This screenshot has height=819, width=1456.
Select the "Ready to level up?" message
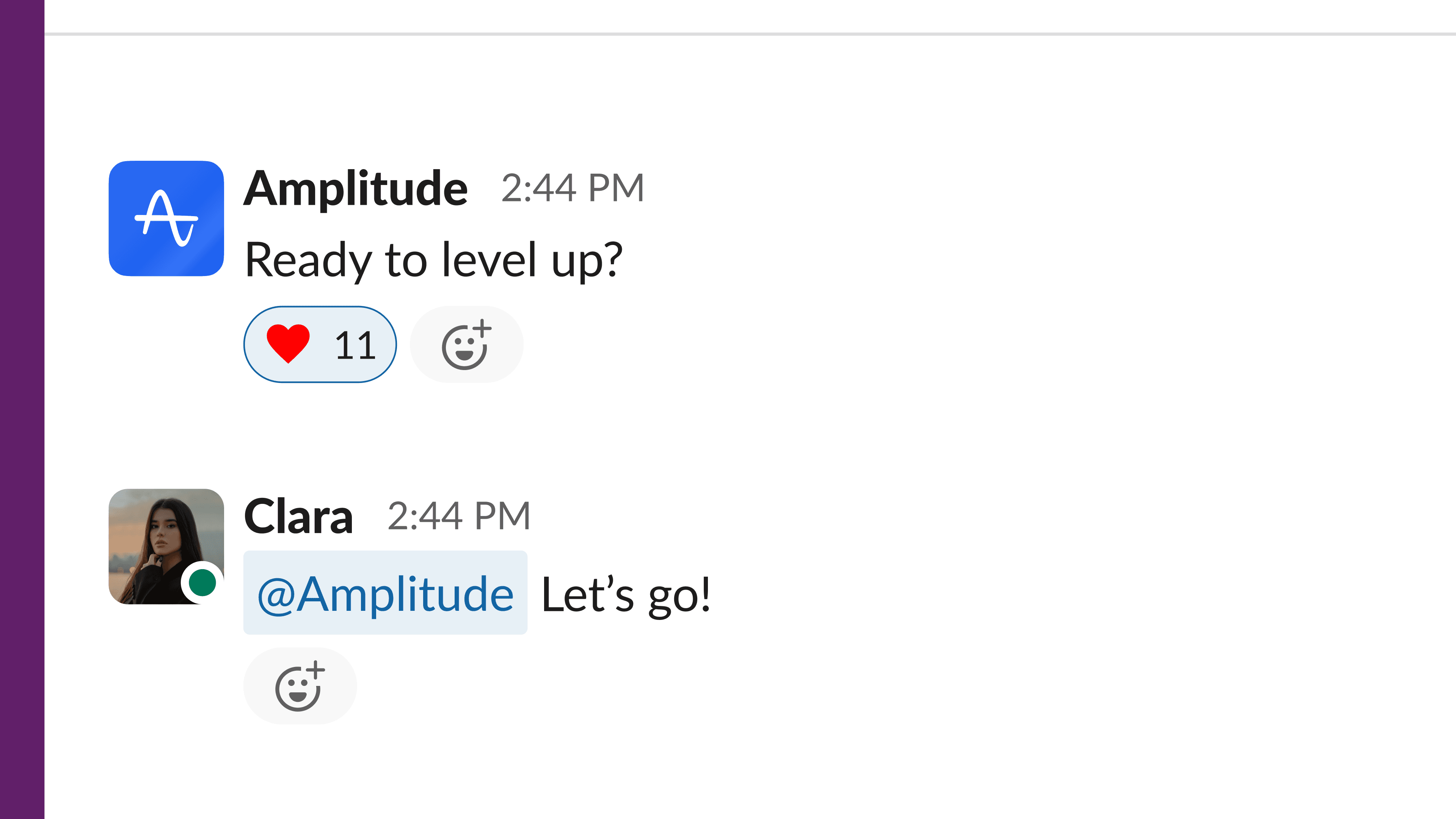433,260
